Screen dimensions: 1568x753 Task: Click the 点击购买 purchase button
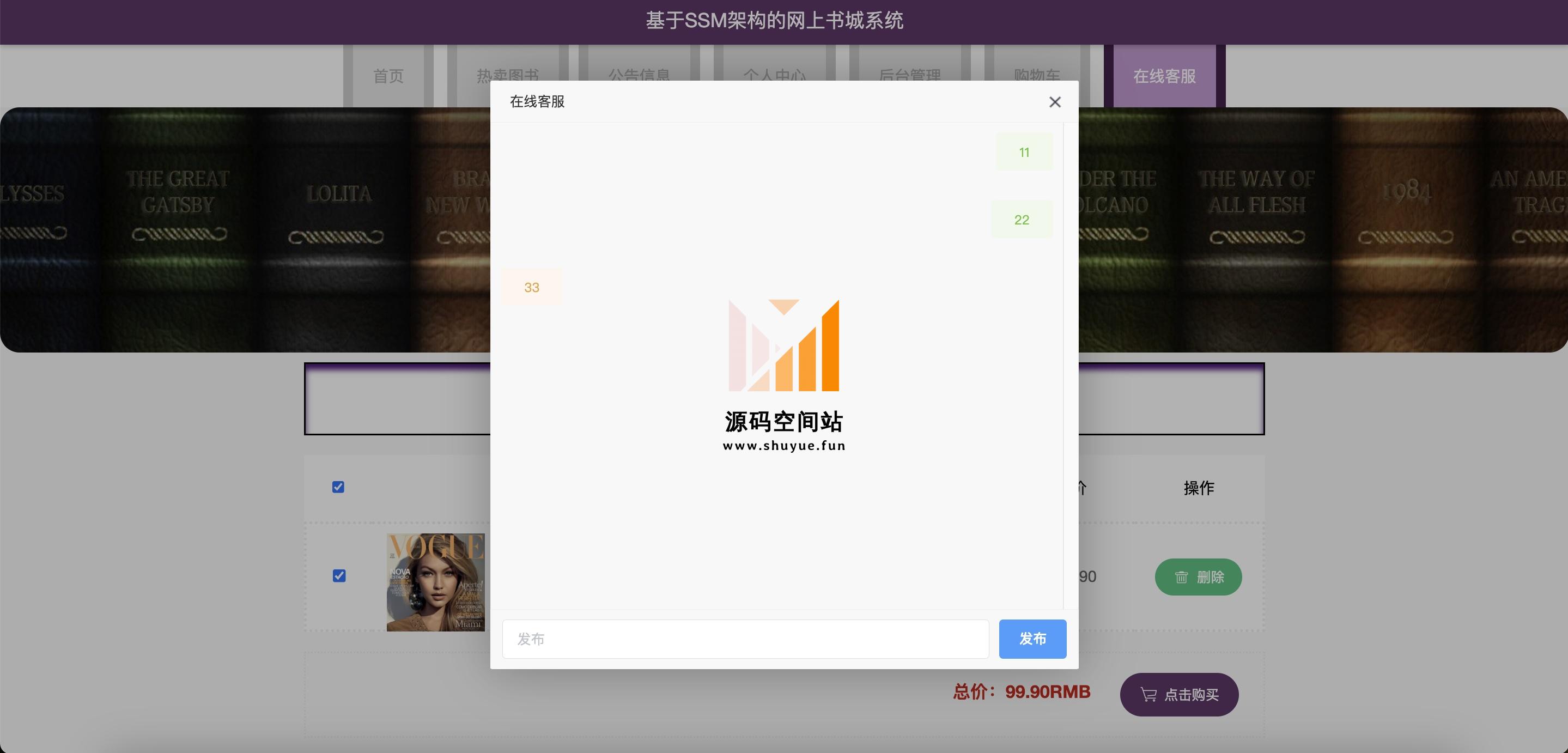(x=1179, y=695)
